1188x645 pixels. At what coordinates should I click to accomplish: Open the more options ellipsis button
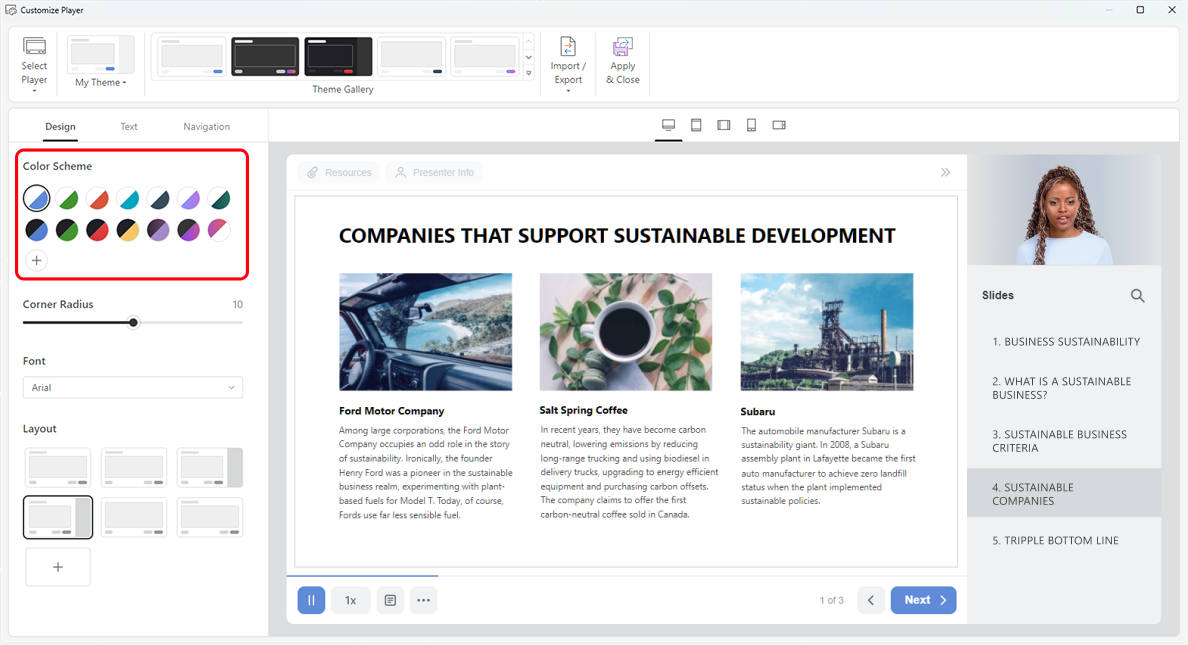(423, 600)
